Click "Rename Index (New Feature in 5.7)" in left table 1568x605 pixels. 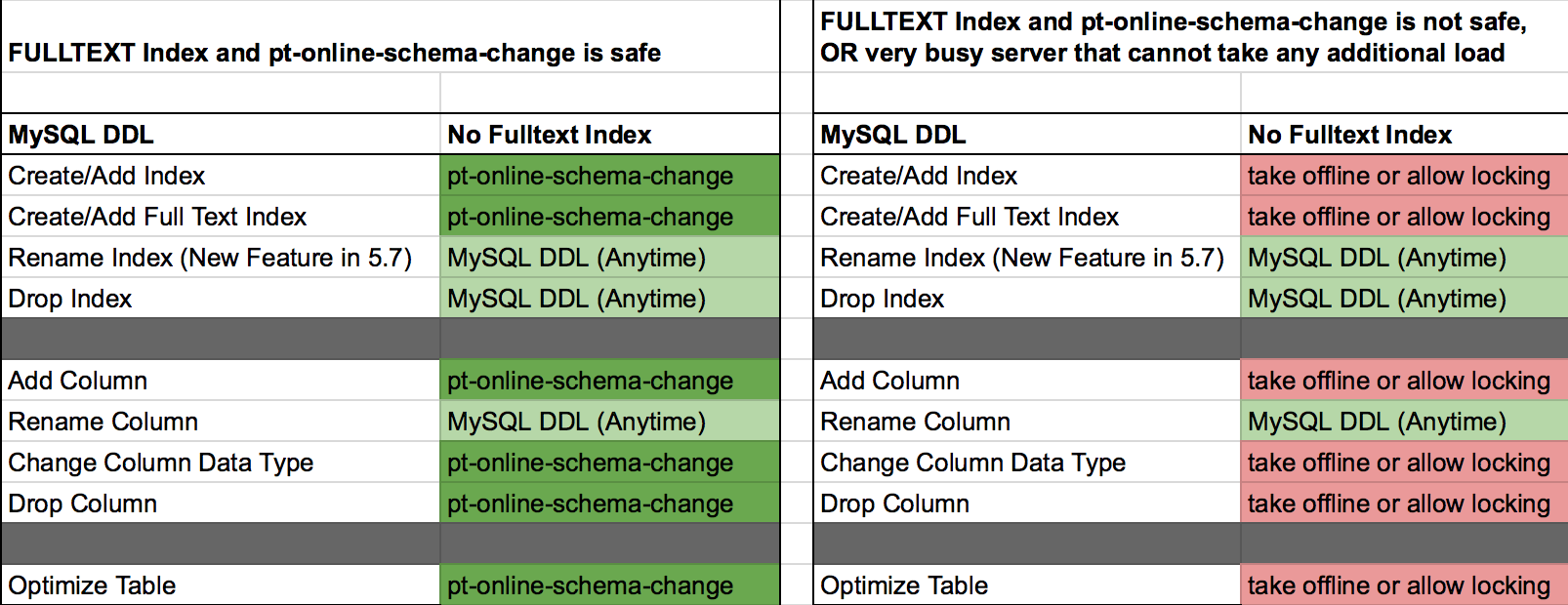210,258
